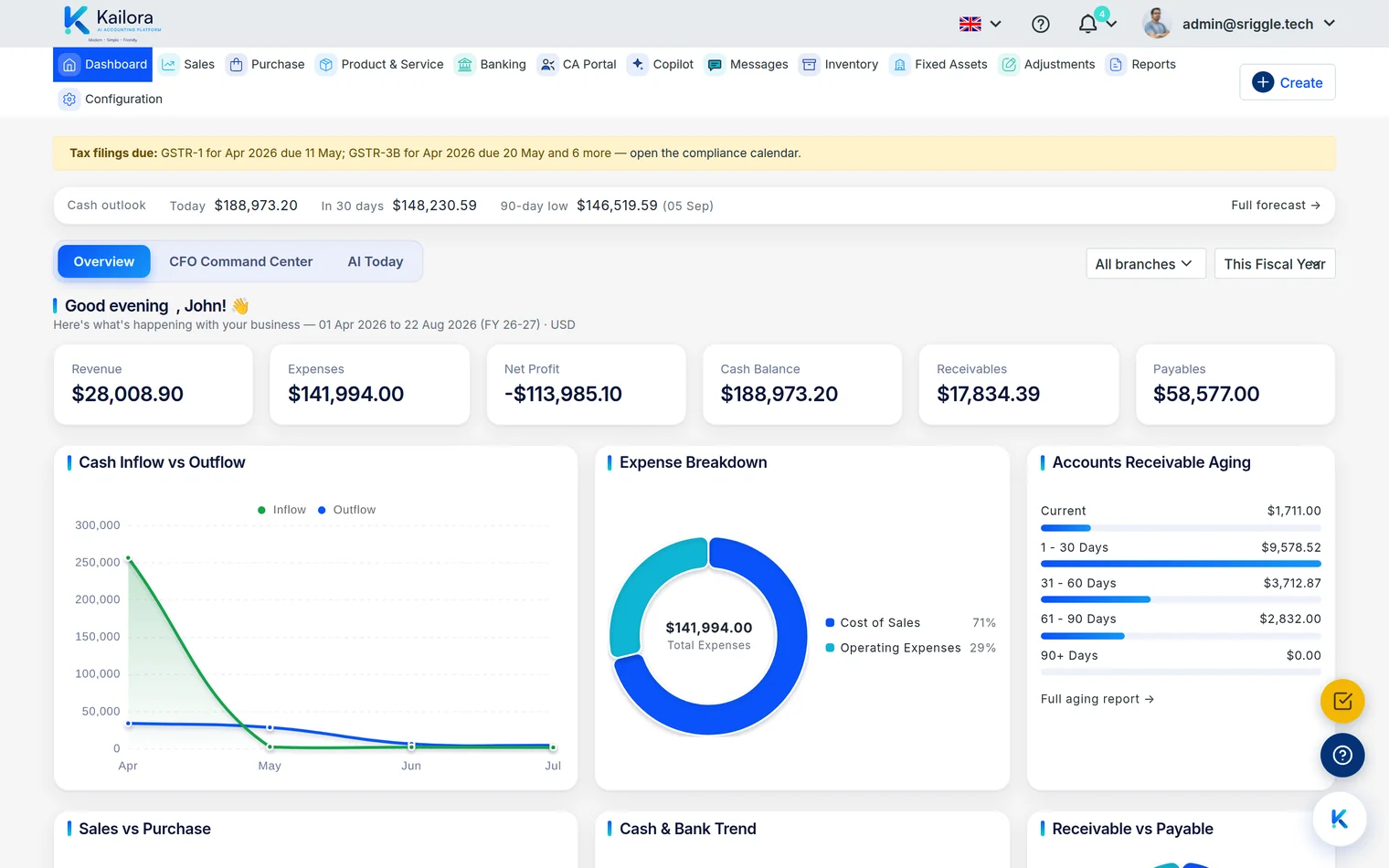
Task: Click the Product & Service cube icon
Action: pyautogui.click(x=326, y=65)
